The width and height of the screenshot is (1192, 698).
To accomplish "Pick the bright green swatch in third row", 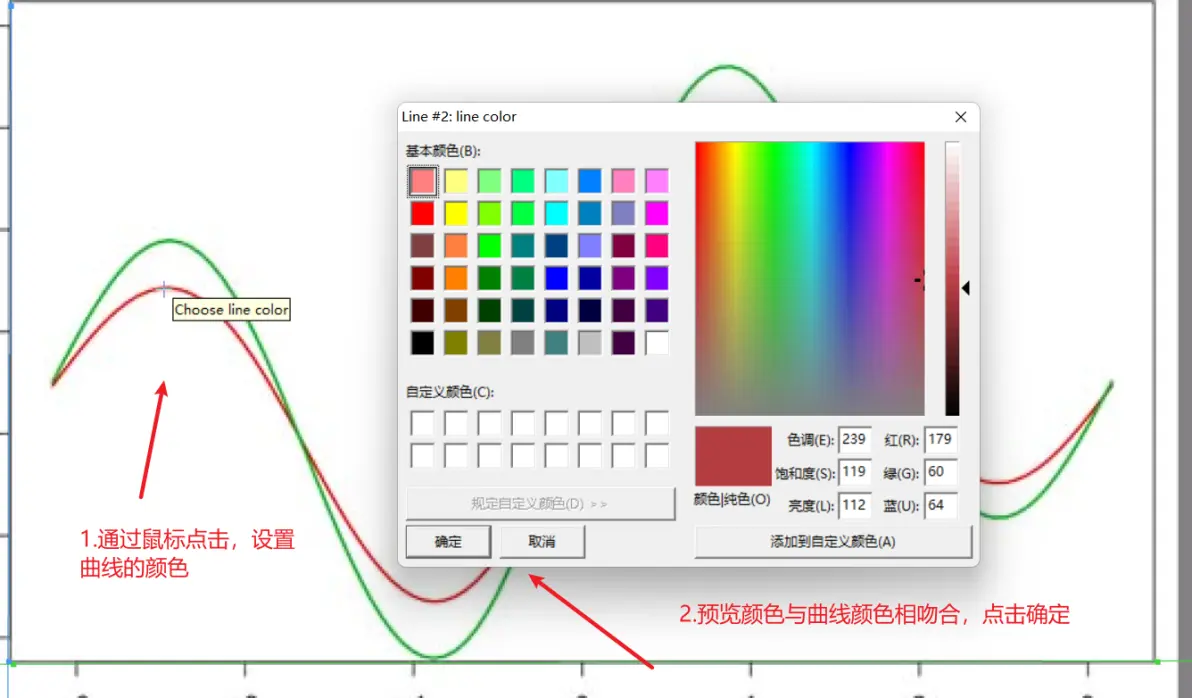I will 490,246.
